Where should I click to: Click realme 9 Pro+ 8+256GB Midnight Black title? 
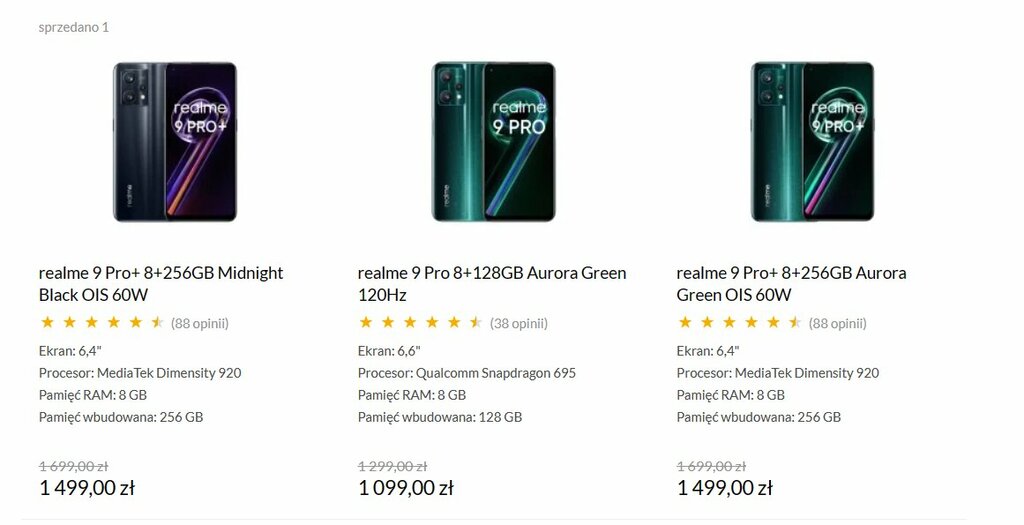coord(161,284)
